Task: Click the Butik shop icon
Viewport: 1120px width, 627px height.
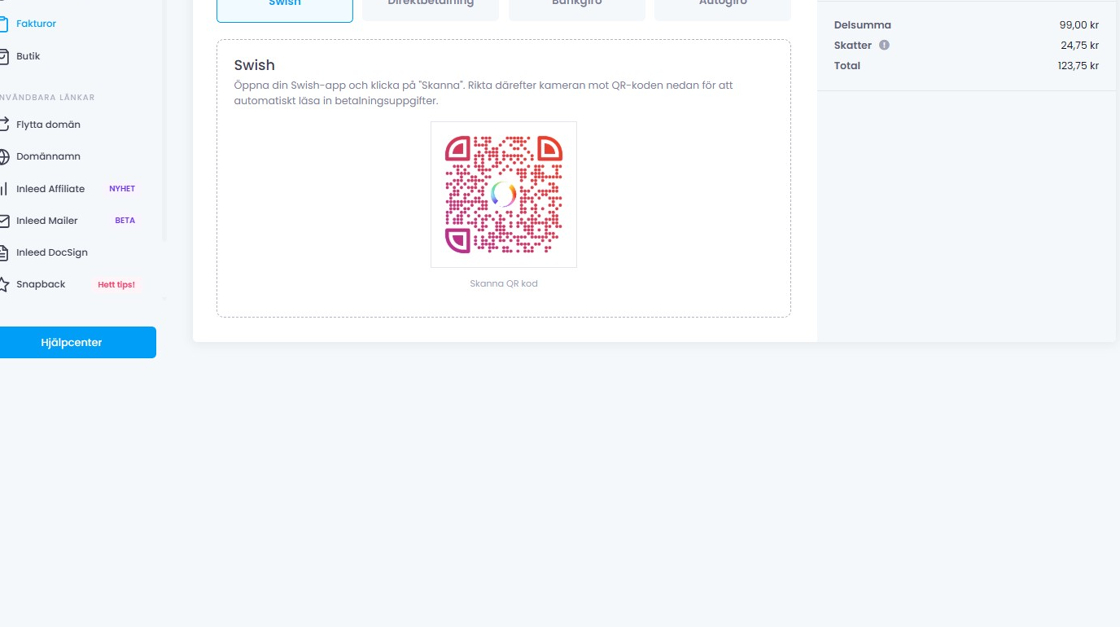Action: click(x=4, y=57)
